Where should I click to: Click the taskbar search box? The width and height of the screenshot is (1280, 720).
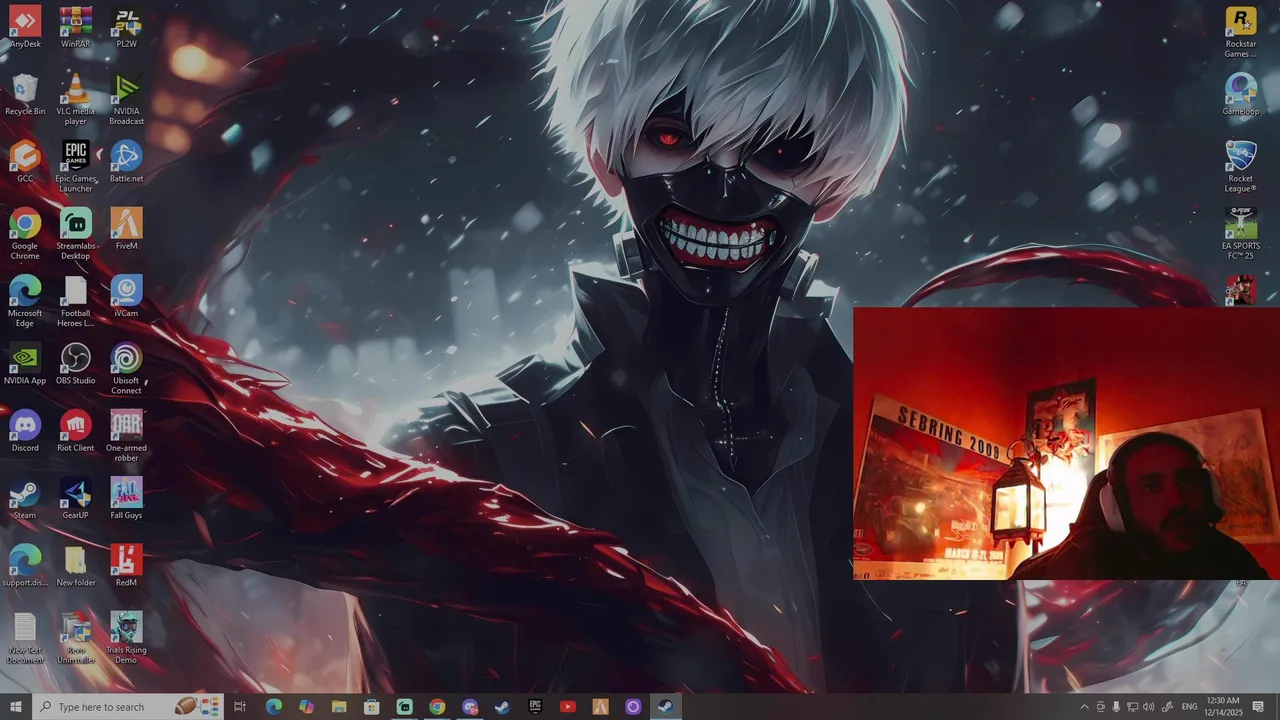(x=129, y=707)
